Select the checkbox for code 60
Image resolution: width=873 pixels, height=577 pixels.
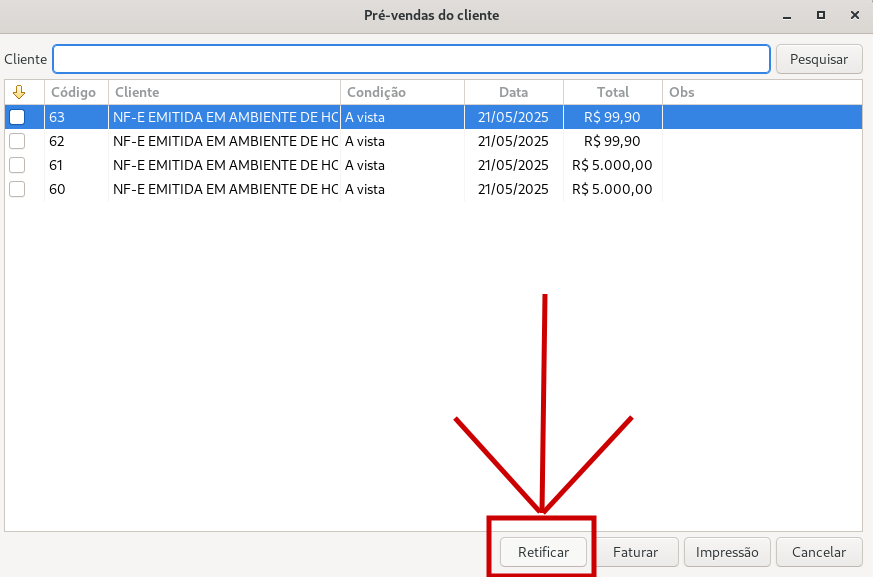click(17, 189)
